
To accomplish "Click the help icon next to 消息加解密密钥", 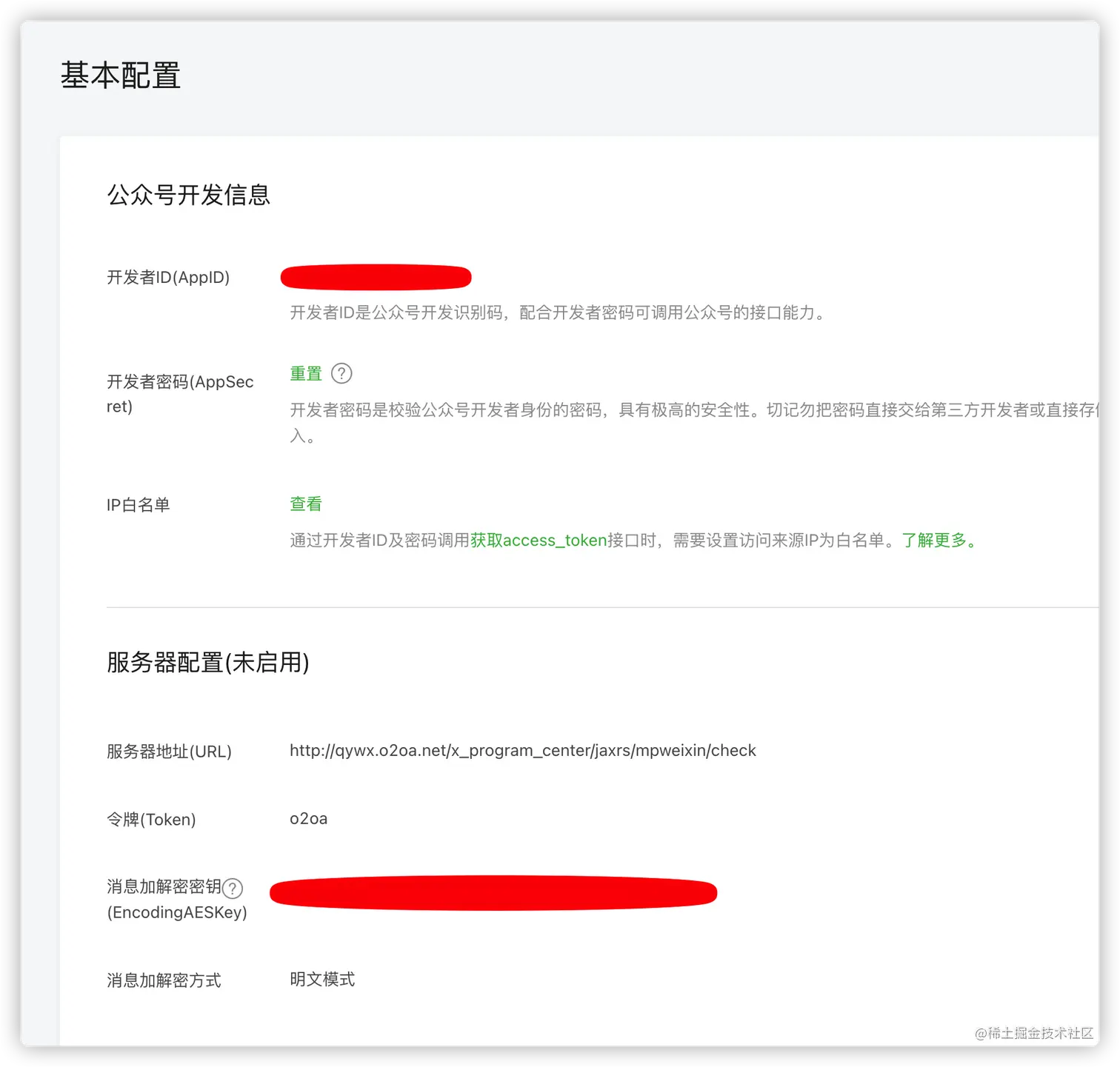I will click(x=233, y=888).
